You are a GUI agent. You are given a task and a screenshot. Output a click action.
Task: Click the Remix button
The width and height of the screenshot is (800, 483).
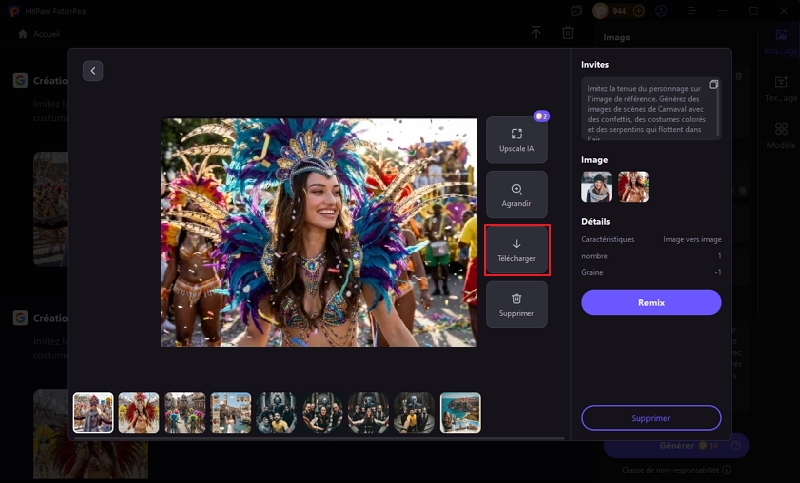651,302
